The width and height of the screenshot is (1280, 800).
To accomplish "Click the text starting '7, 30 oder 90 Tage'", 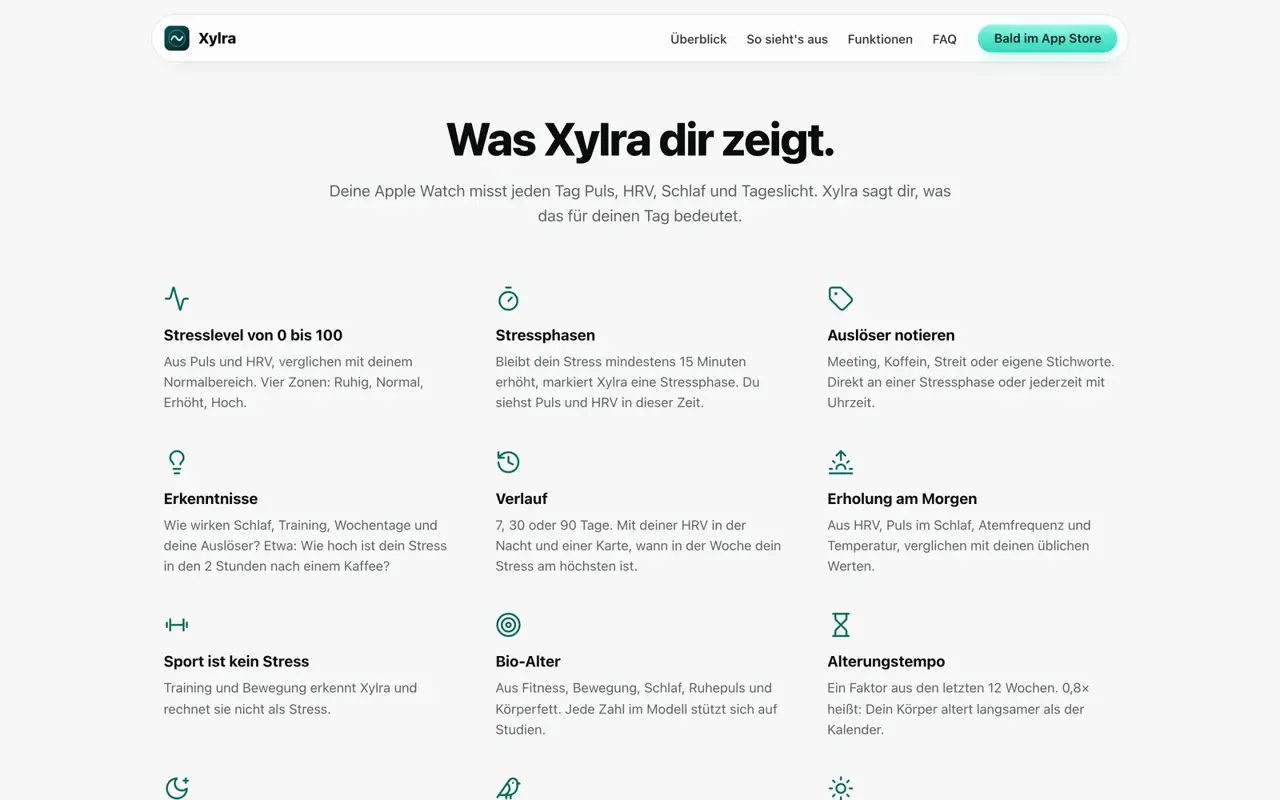I will click(638, 546).
